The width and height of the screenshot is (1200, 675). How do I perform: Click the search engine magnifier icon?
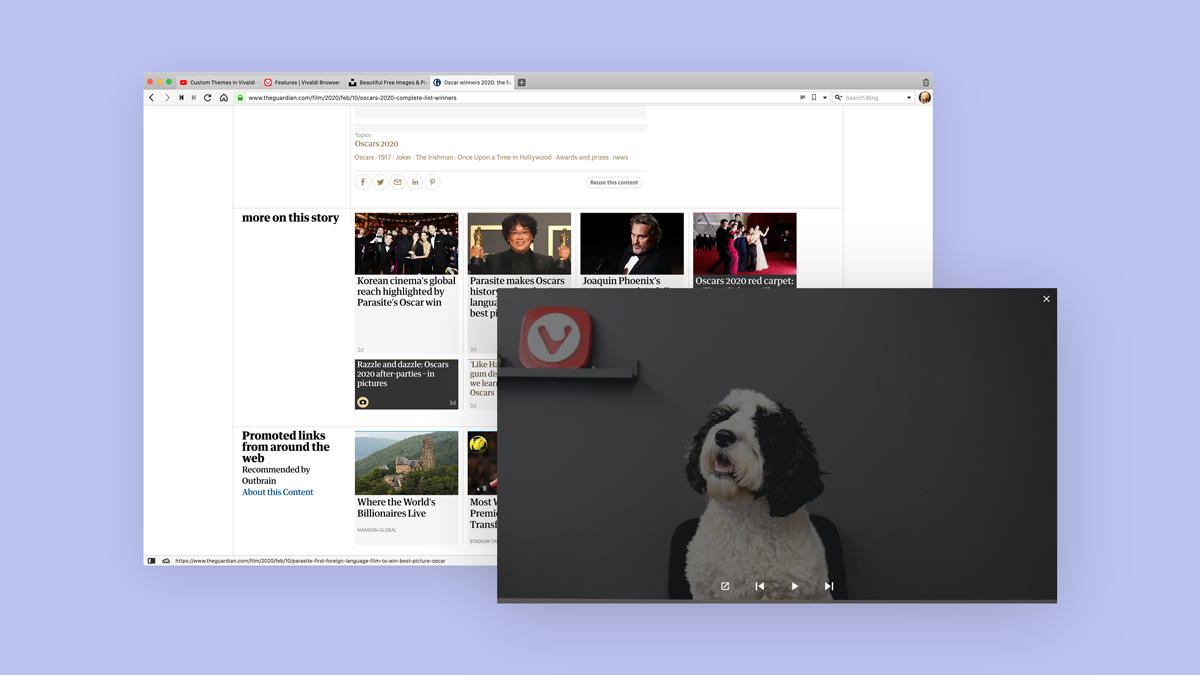pos(838,98)
